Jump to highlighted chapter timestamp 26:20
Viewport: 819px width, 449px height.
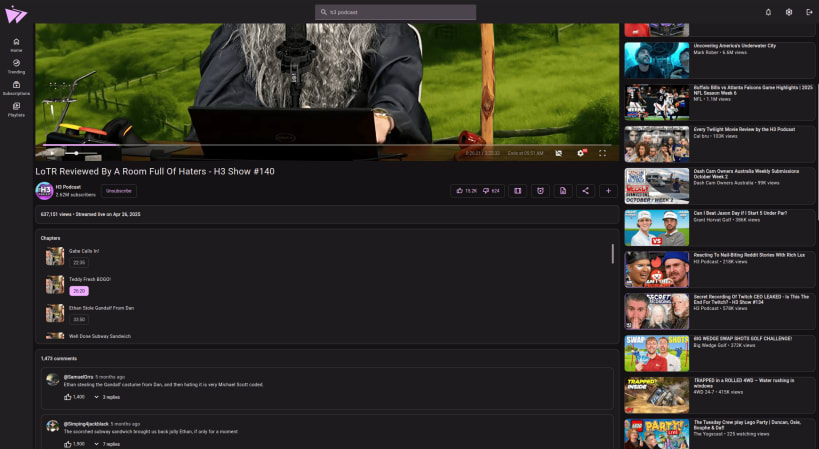click(79, 291)
